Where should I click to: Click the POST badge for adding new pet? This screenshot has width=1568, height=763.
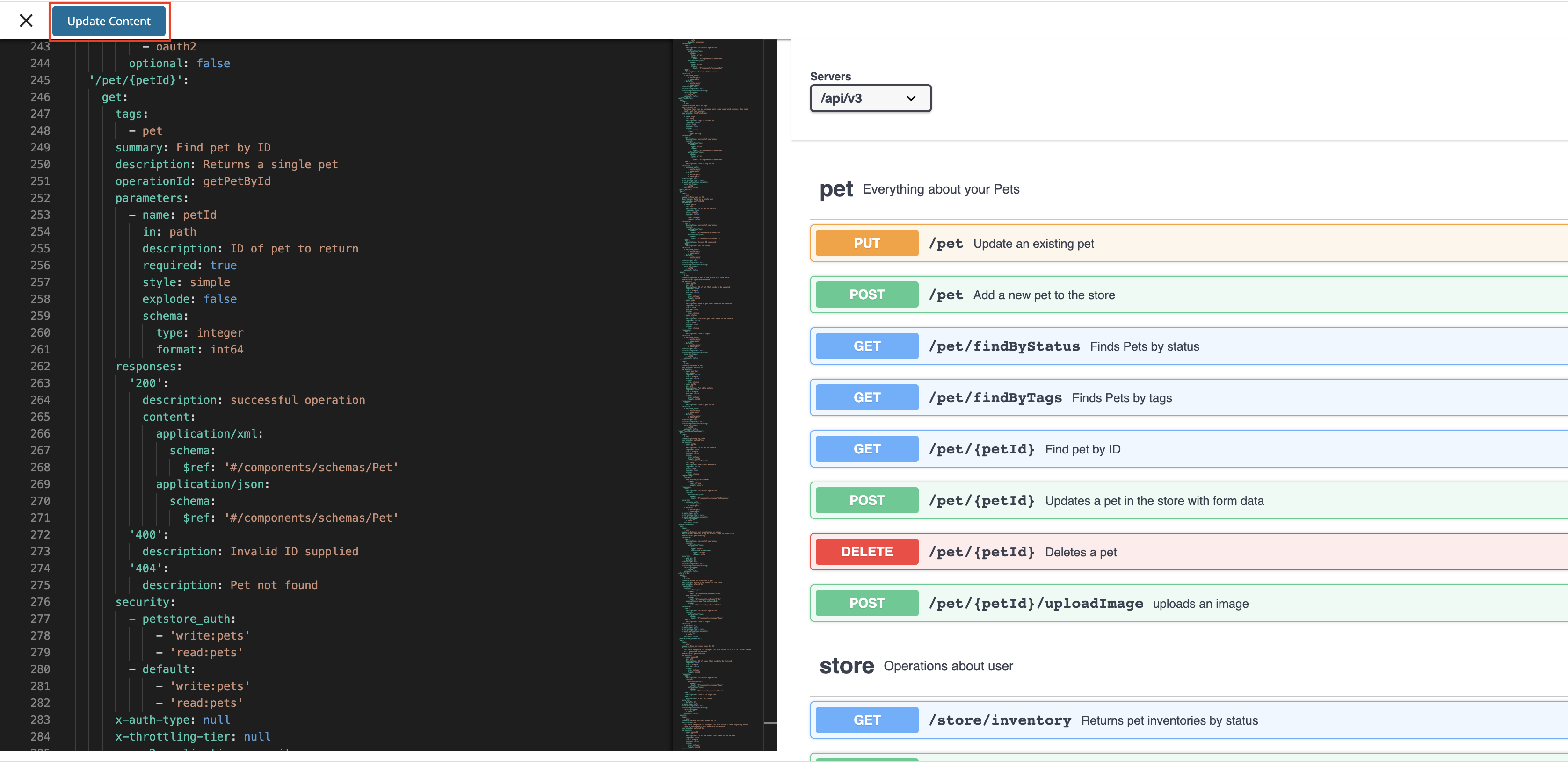[x=865, y=295]
